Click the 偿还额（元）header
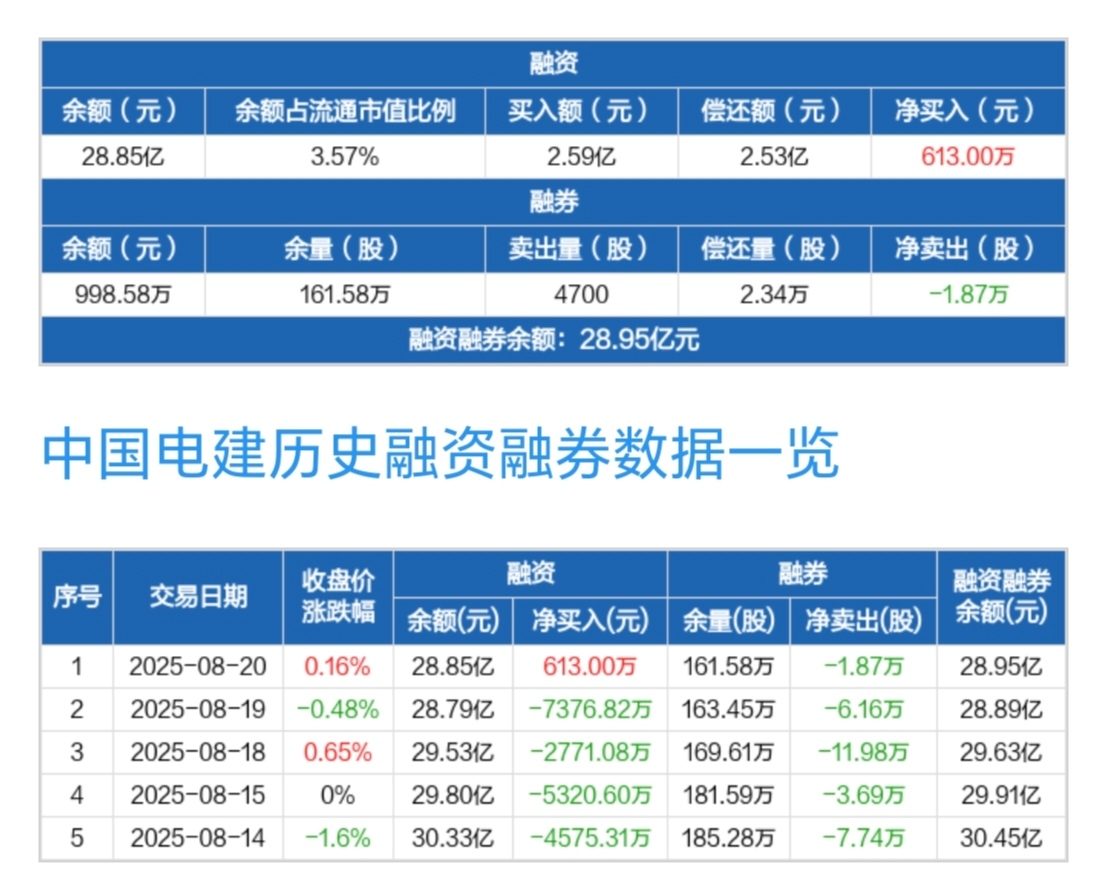This screenshot has height=876, width=1105. (774, 111)
